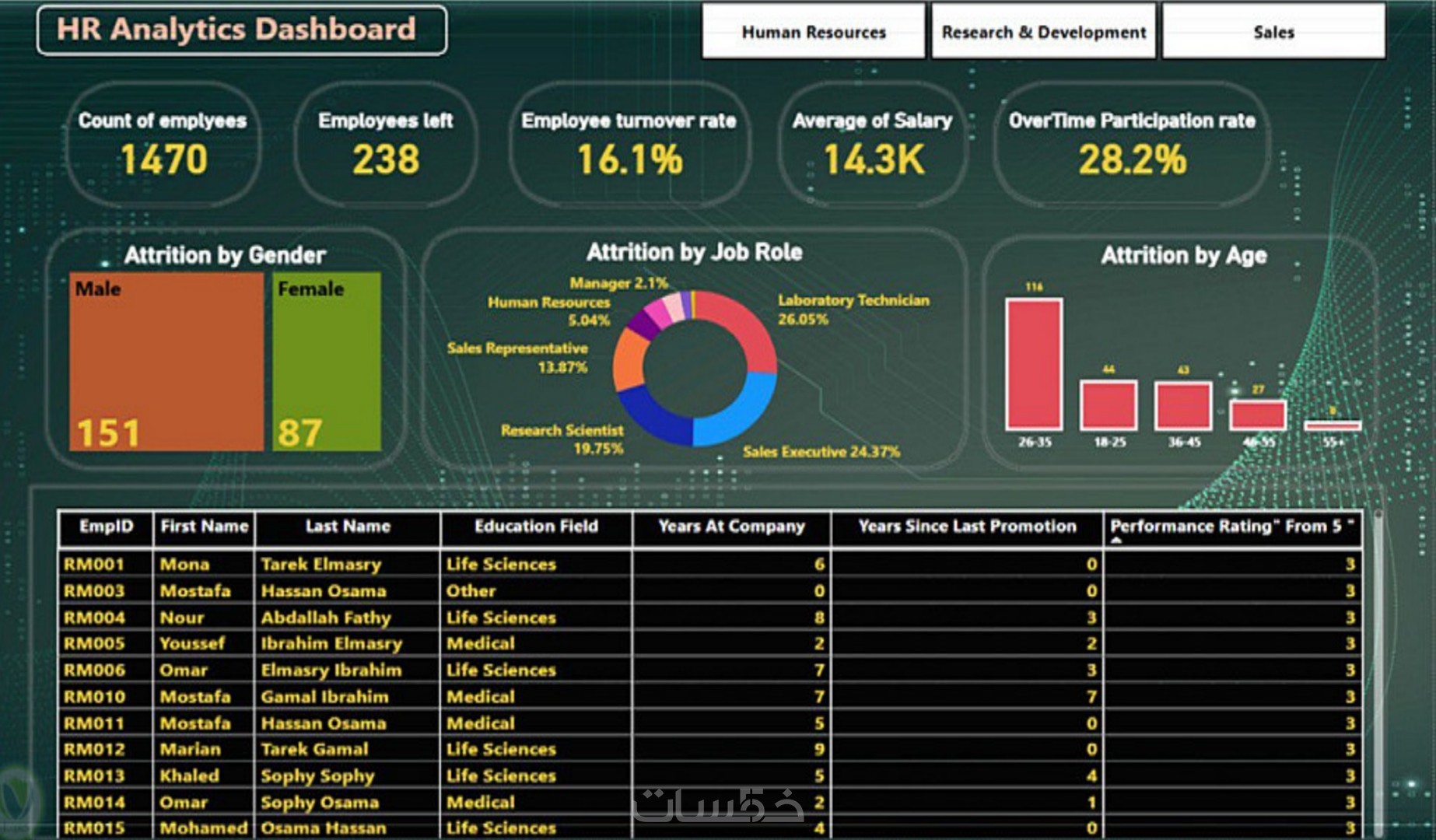Click the first name Mona
Viewport: 1436px width, 840px height.
pyautogui.click(x=184, y=565)
